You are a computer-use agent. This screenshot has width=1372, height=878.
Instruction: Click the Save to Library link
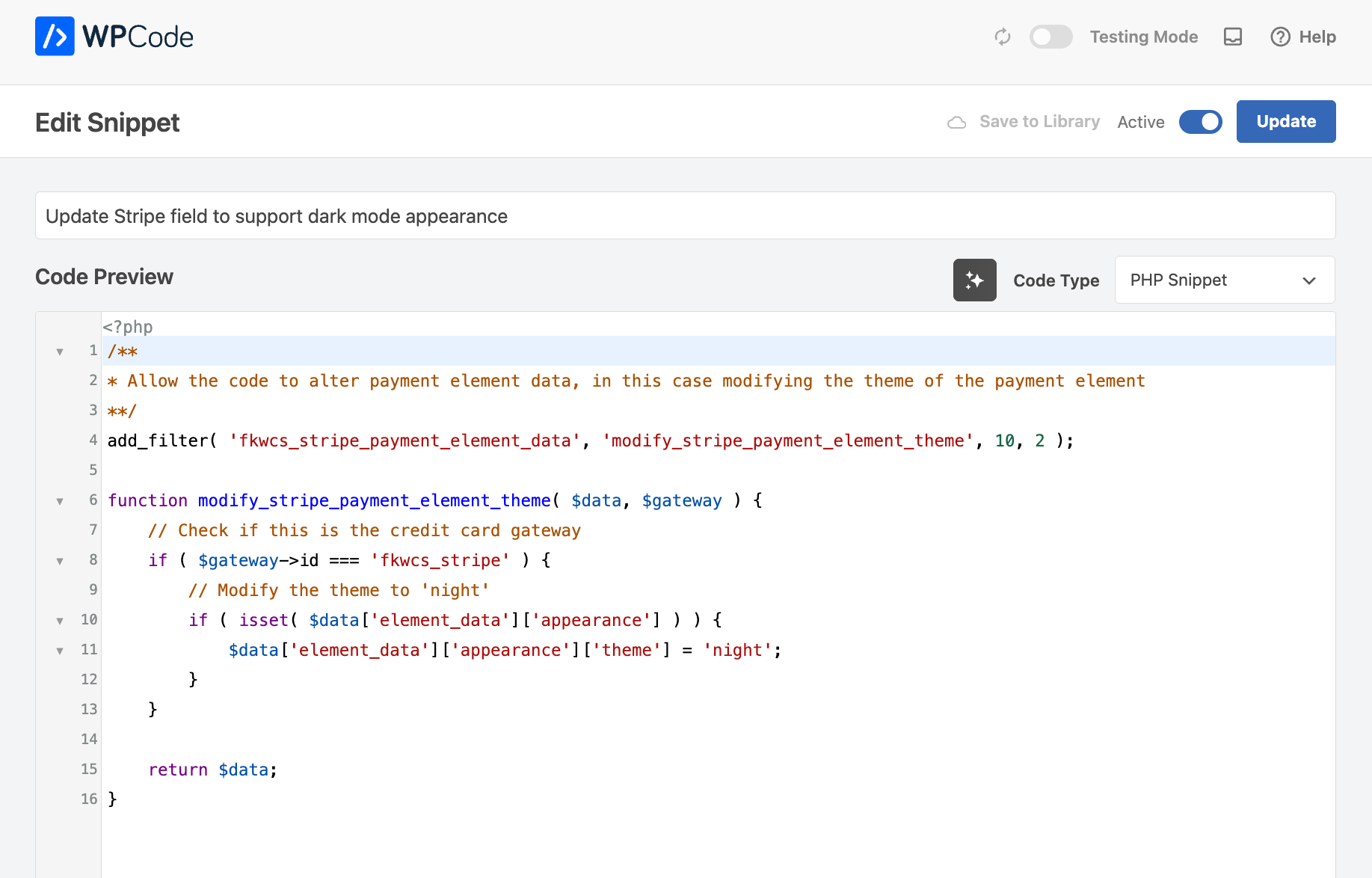tap(1039, 122)
